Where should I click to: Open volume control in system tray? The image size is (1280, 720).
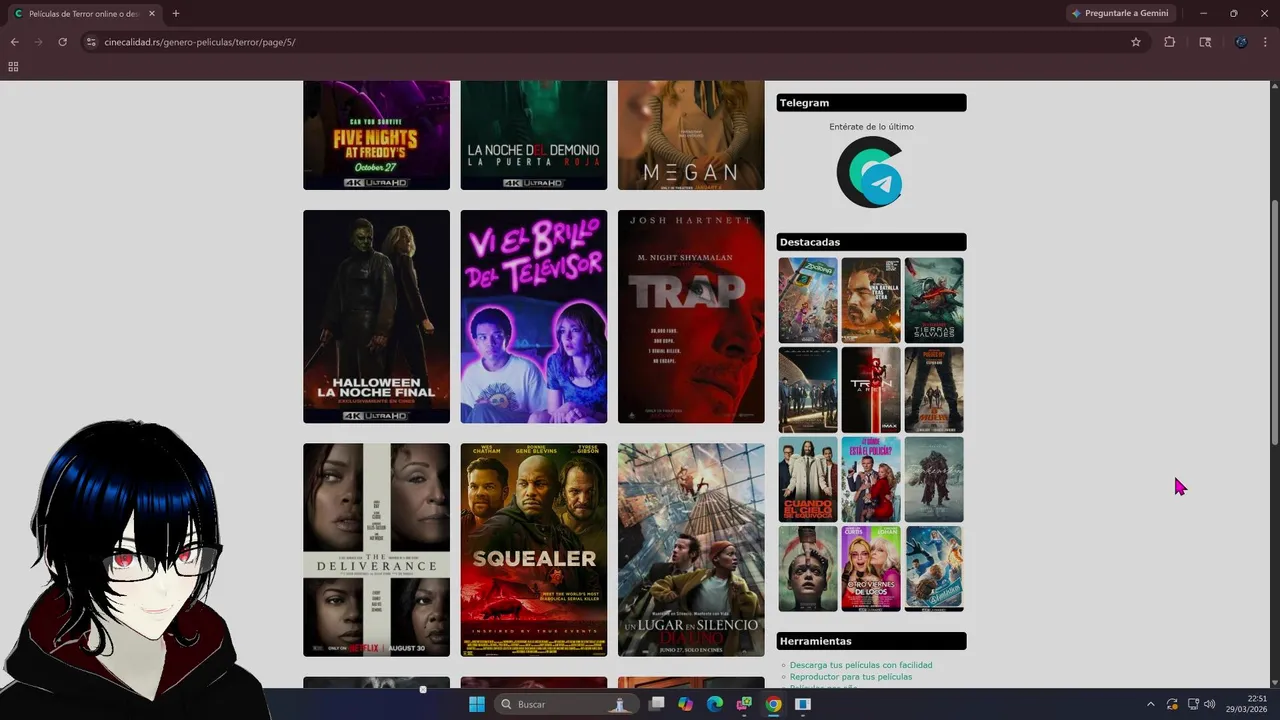click(x=1210, y=704)
